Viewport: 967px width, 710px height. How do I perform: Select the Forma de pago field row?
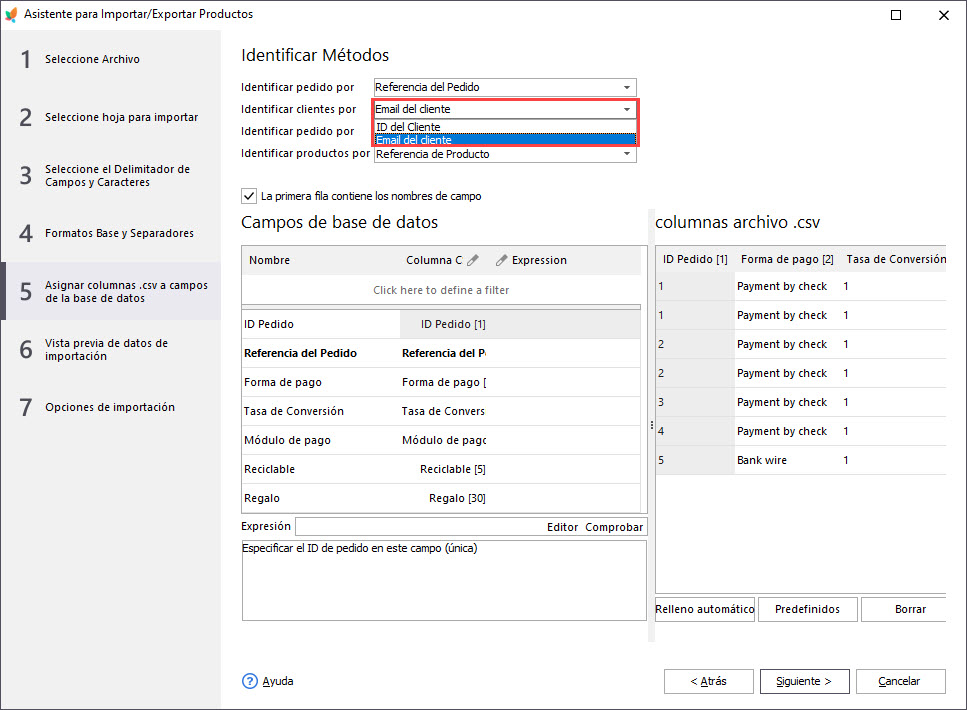[x=441, y=382]
